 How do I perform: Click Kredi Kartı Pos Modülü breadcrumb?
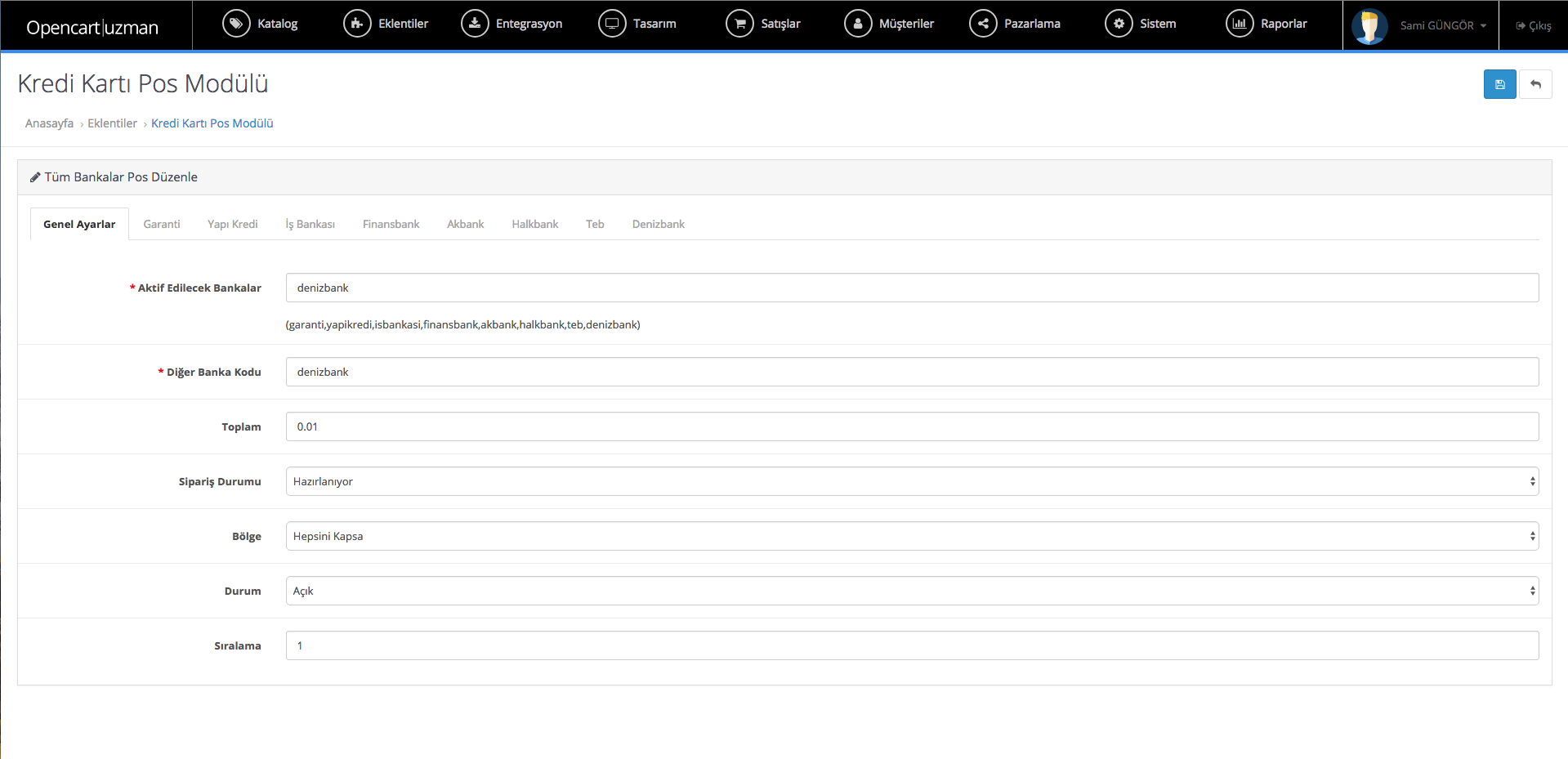click(x=212, y=123)
